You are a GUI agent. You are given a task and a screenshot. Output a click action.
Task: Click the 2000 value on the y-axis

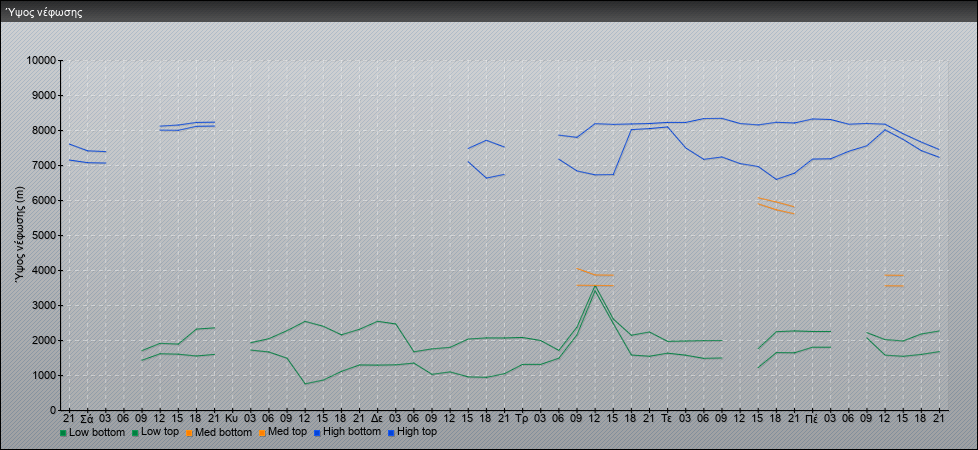pyautogui.click(x=44, y=340)
